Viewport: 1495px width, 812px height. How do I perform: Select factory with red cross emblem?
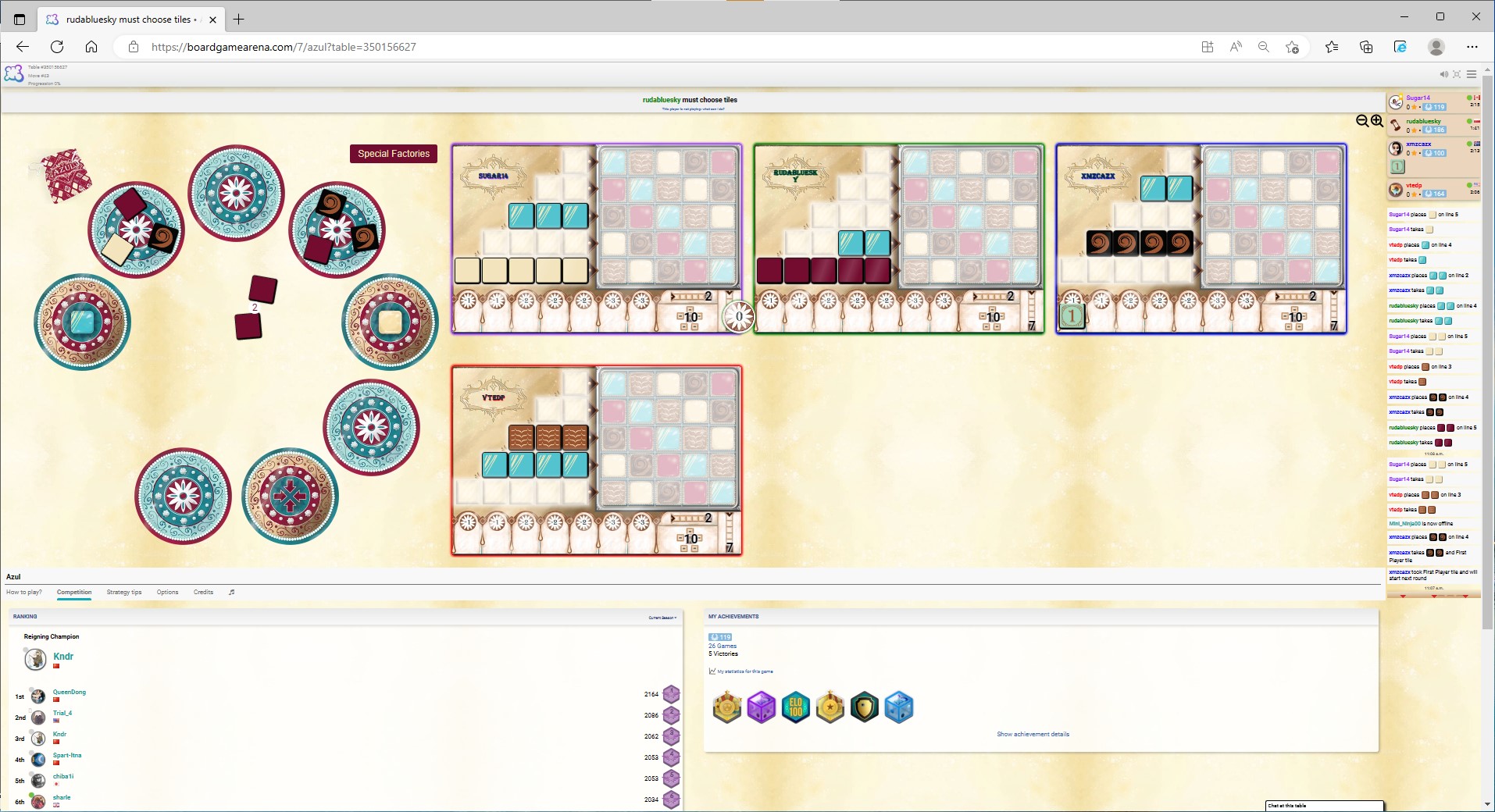pyautogui.click(x=290, y=496)
